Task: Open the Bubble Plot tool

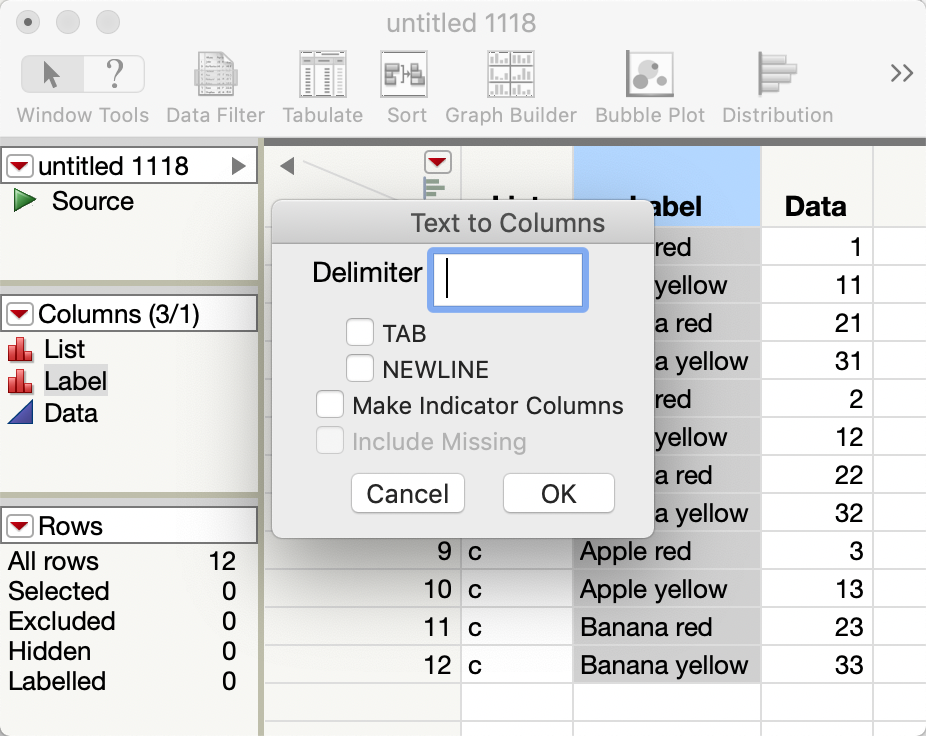Action: click(x=649, y=74)
